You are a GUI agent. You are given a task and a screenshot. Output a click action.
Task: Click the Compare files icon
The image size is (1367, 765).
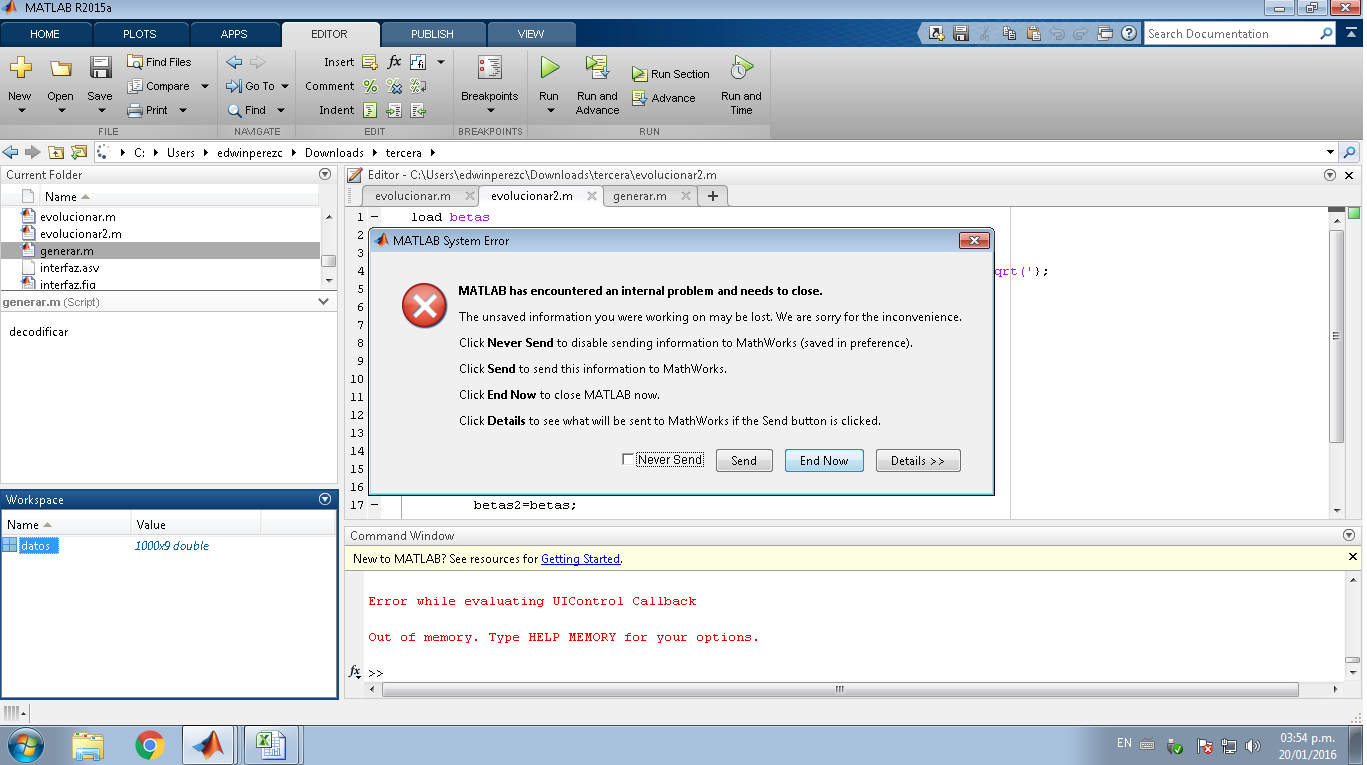tap(136, 86)
